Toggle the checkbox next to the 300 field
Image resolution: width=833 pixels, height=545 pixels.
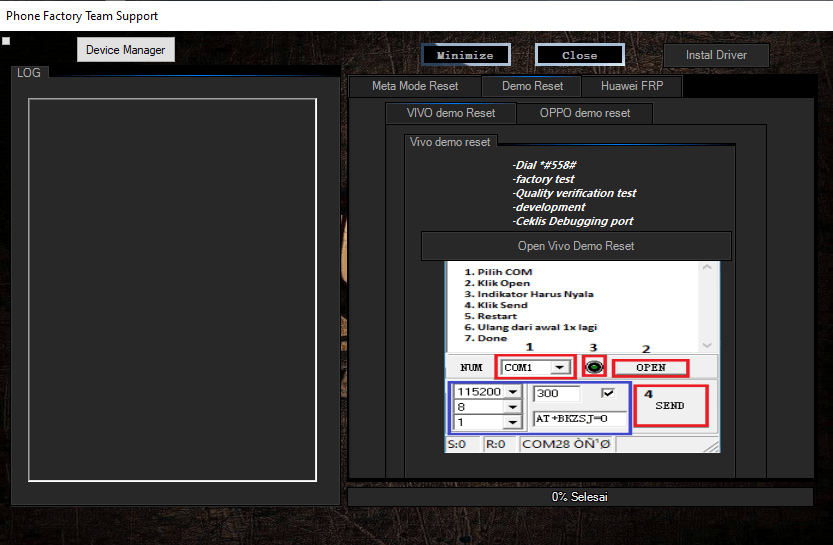[x=608, y=394]
